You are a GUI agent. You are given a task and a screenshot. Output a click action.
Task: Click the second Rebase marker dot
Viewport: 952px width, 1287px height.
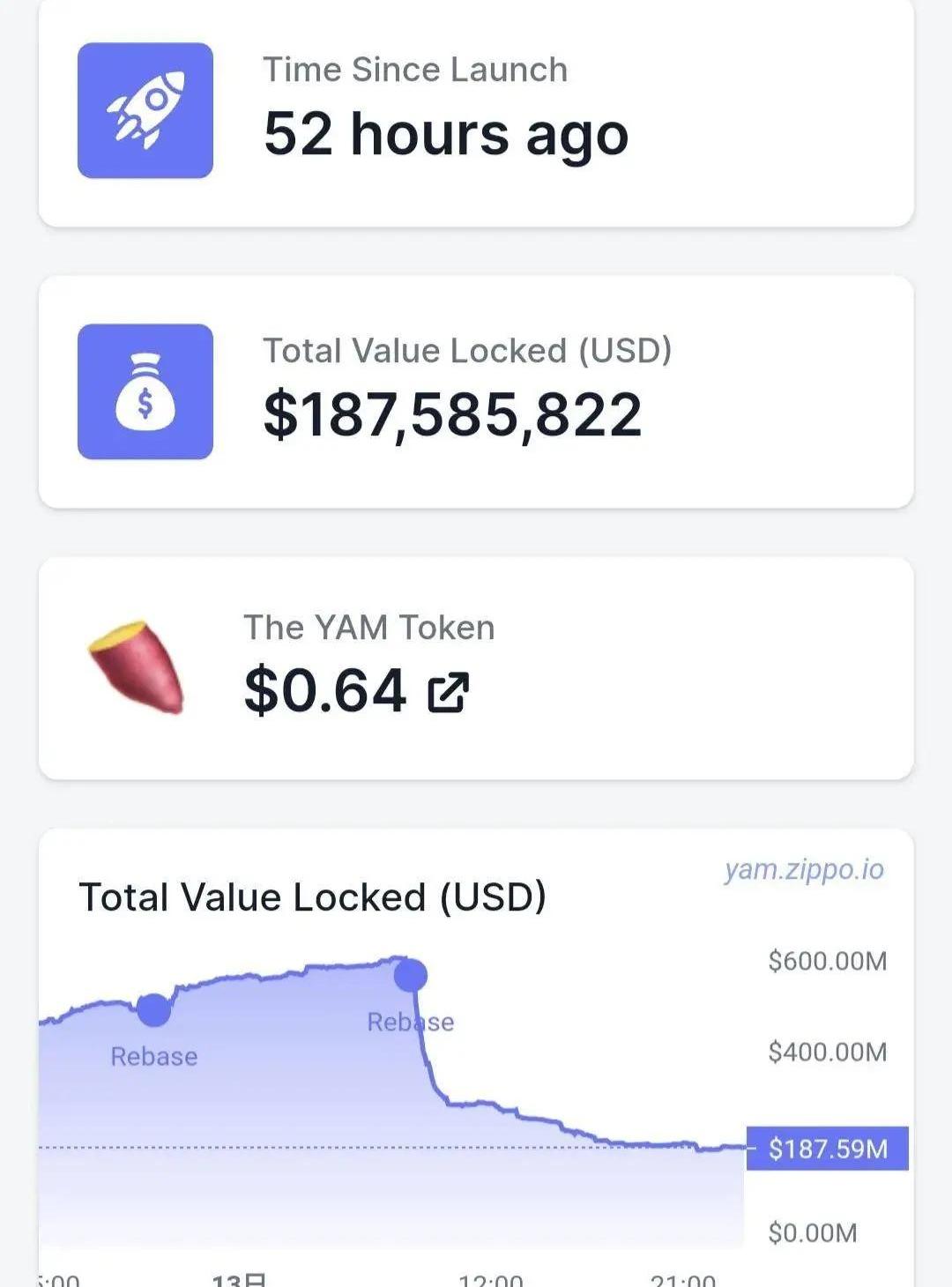(411, 975)
